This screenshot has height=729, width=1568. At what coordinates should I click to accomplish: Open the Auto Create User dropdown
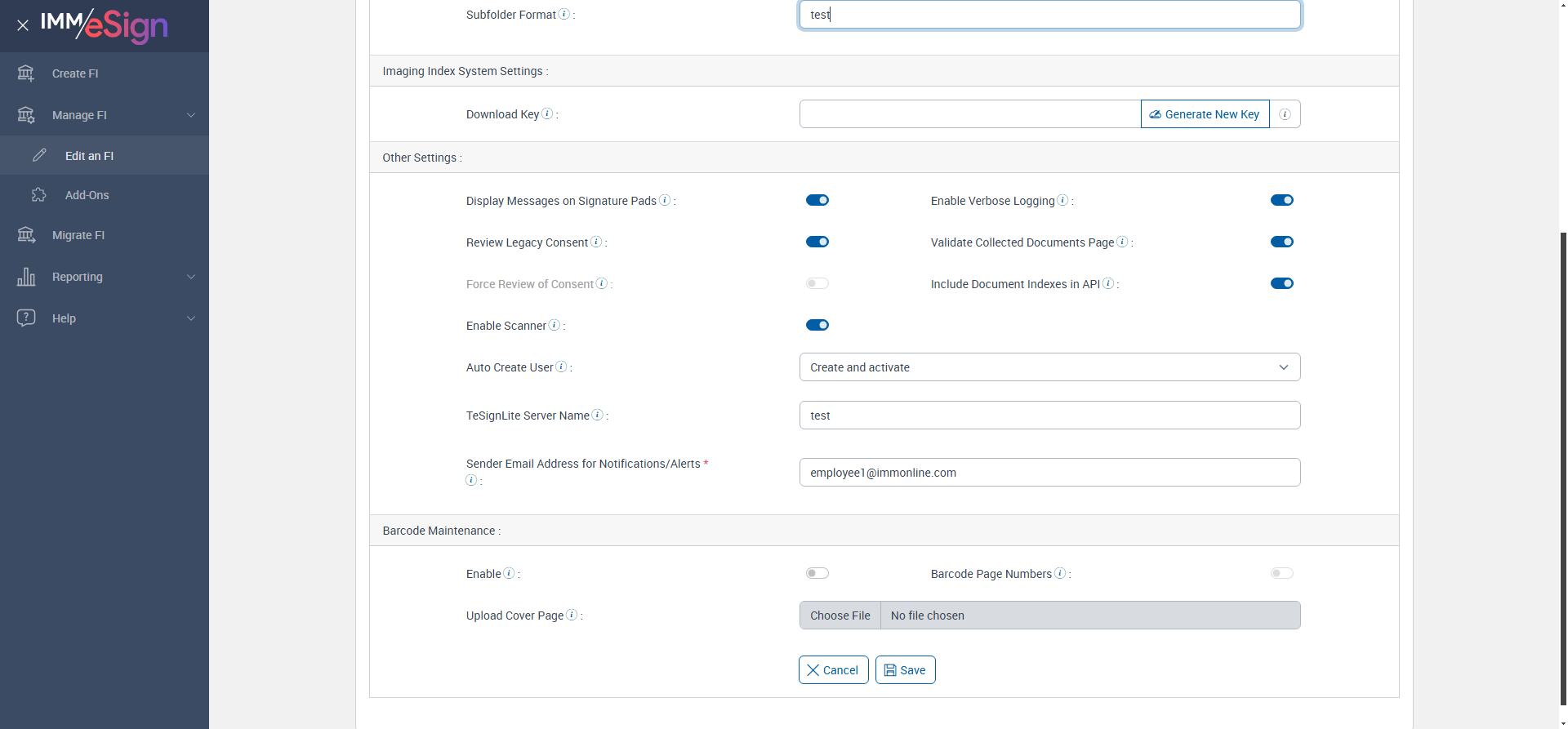1049,367
